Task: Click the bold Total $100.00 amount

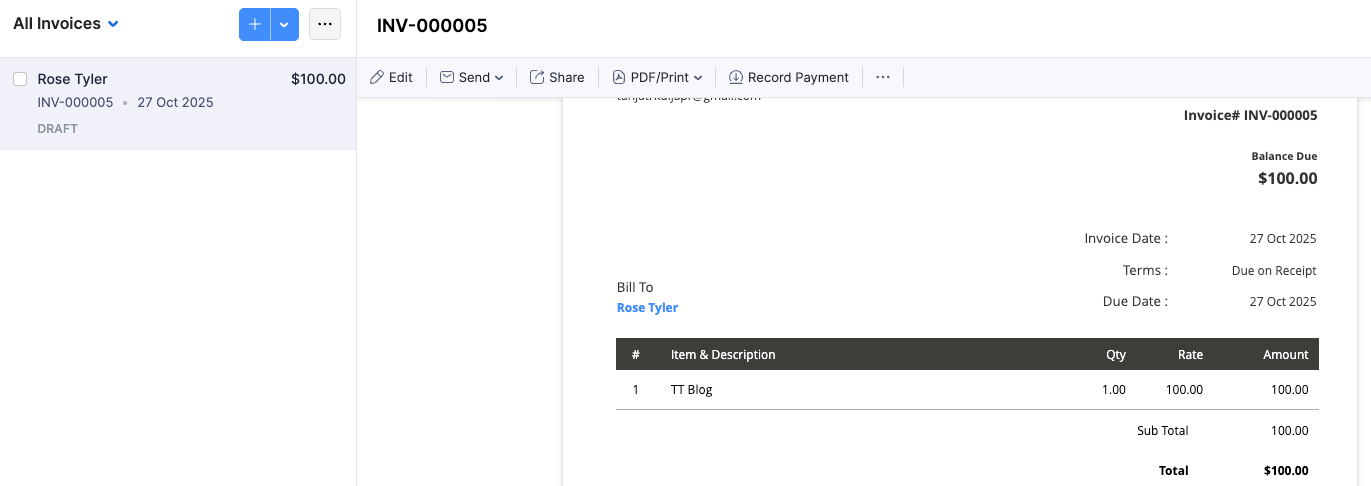Action: pos(1286,471)
